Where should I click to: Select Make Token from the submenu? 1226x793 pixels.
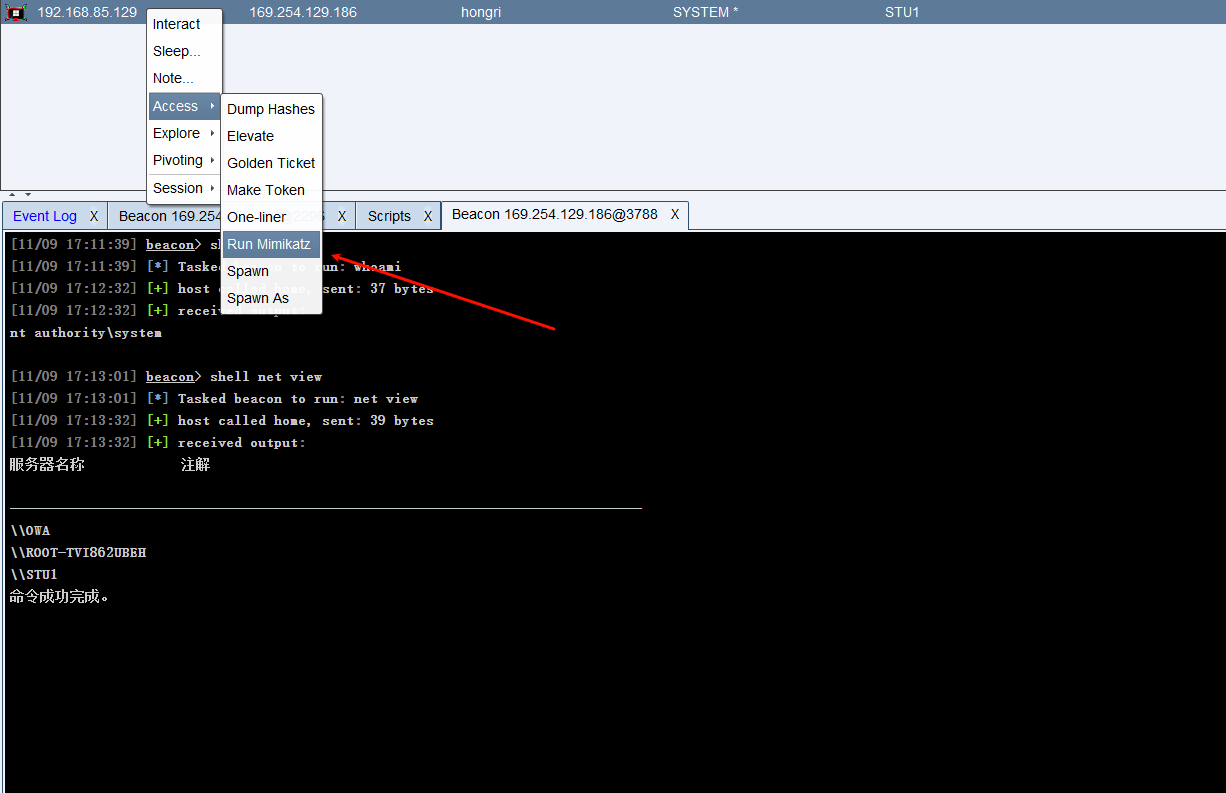click(271, 190)
